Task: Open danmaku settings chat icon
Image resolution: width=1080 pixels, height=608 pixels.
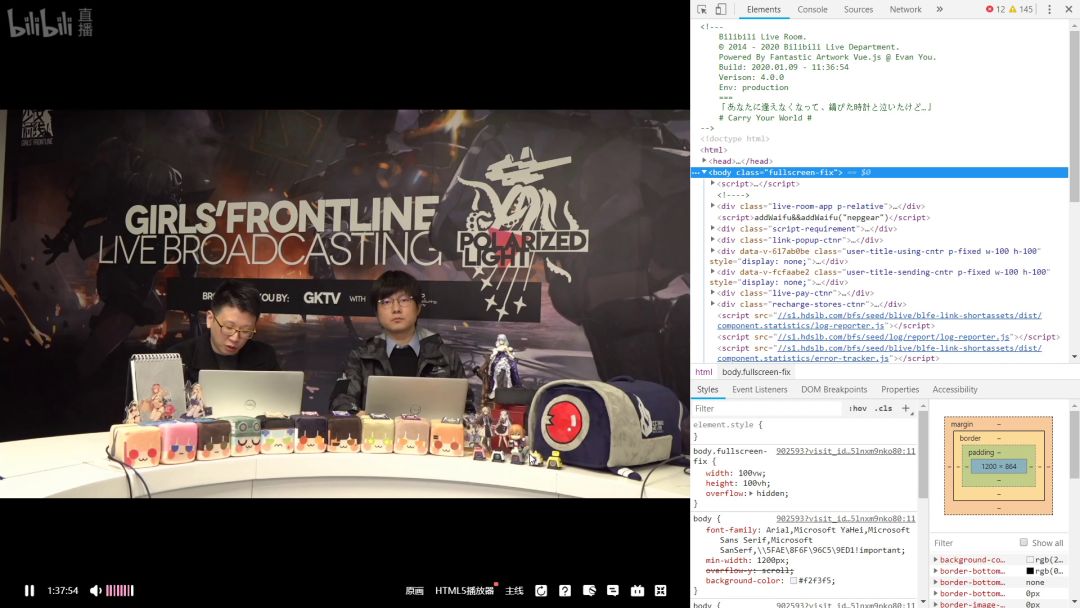Action: (612, 591)
